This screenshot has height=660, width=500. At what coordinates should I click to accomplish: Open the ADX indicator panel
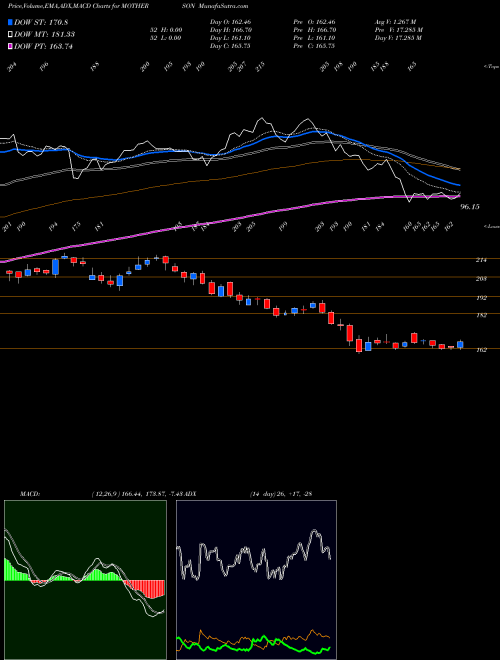[256, 580]
